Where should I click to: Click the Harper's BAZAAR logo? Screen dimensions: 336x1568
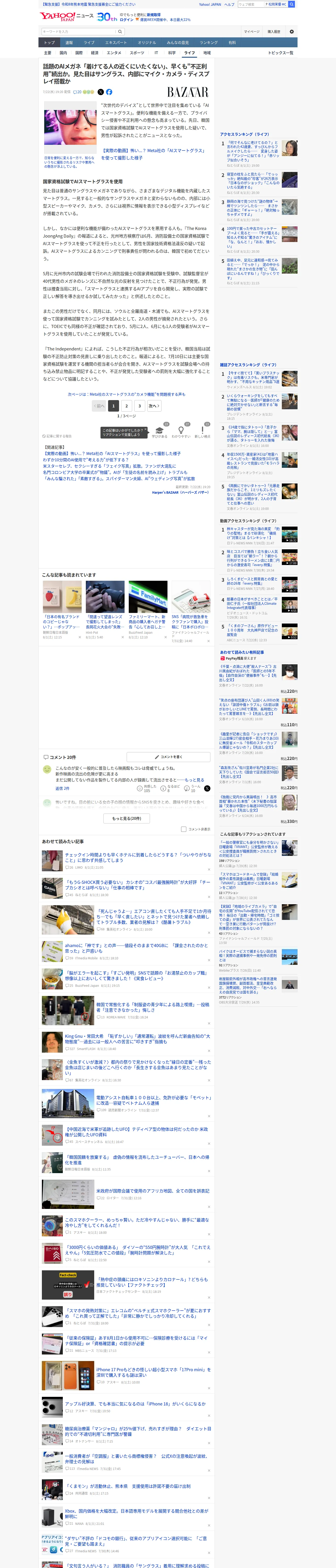[x=188, y=92]
